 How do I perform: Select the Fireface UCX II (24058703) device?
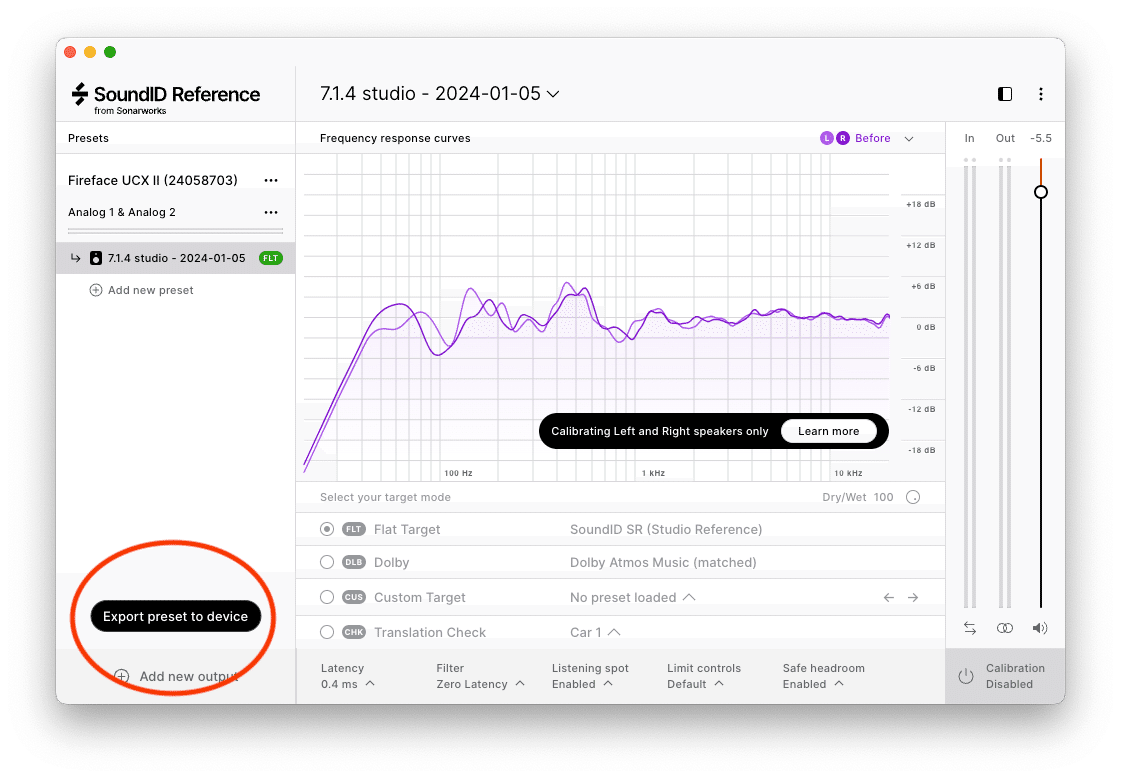(x=152, y=180)
